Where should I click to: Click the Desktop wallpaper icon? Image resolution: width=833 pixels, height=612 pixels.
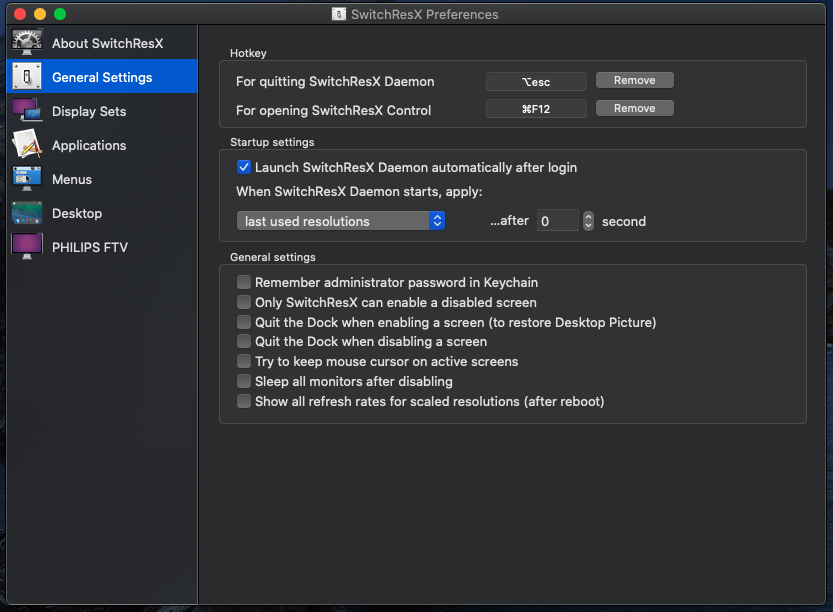click(27, 212)
